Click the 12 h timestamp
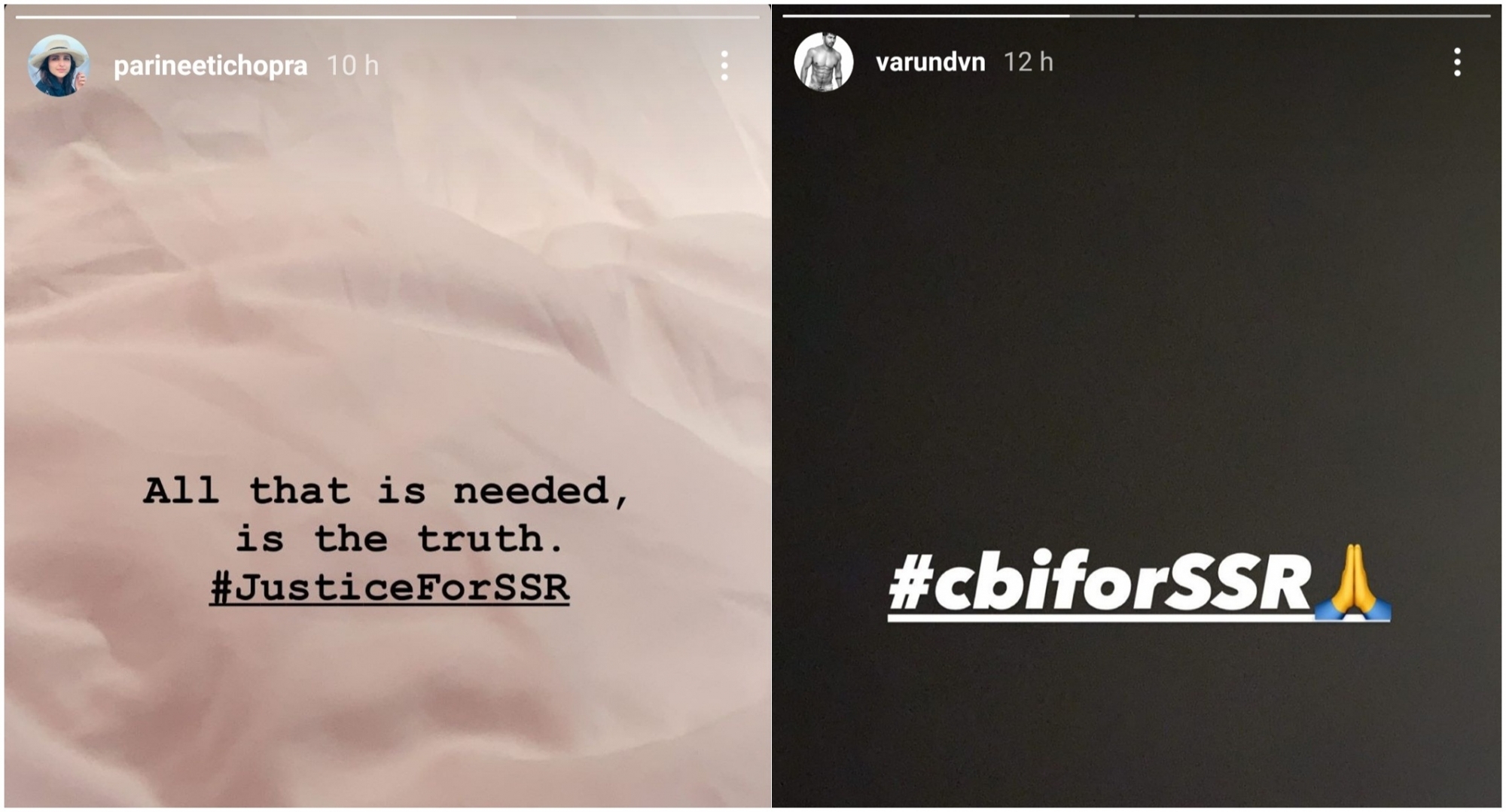 (x=1028, y=62)
